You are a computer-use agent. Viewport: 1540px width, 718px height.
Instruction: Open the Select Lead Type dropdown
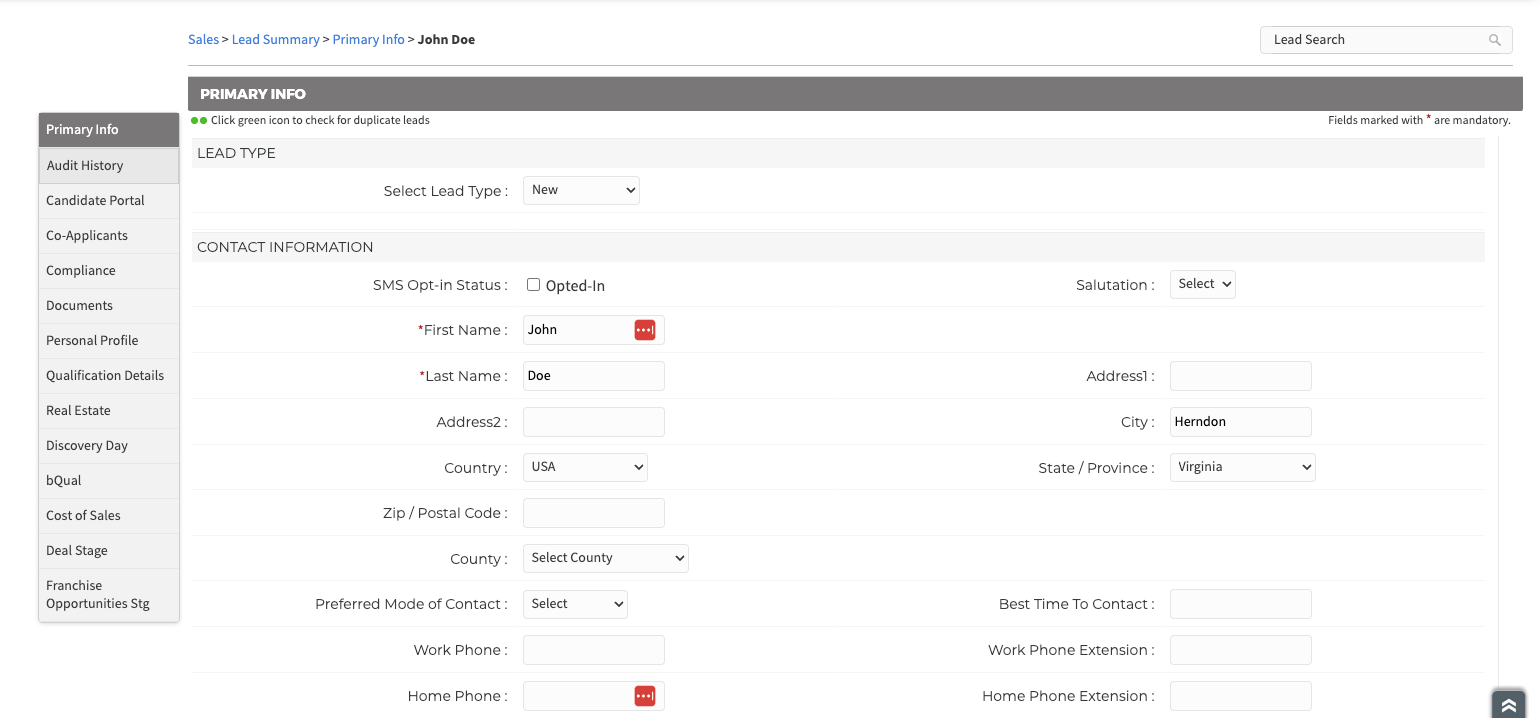581,190
